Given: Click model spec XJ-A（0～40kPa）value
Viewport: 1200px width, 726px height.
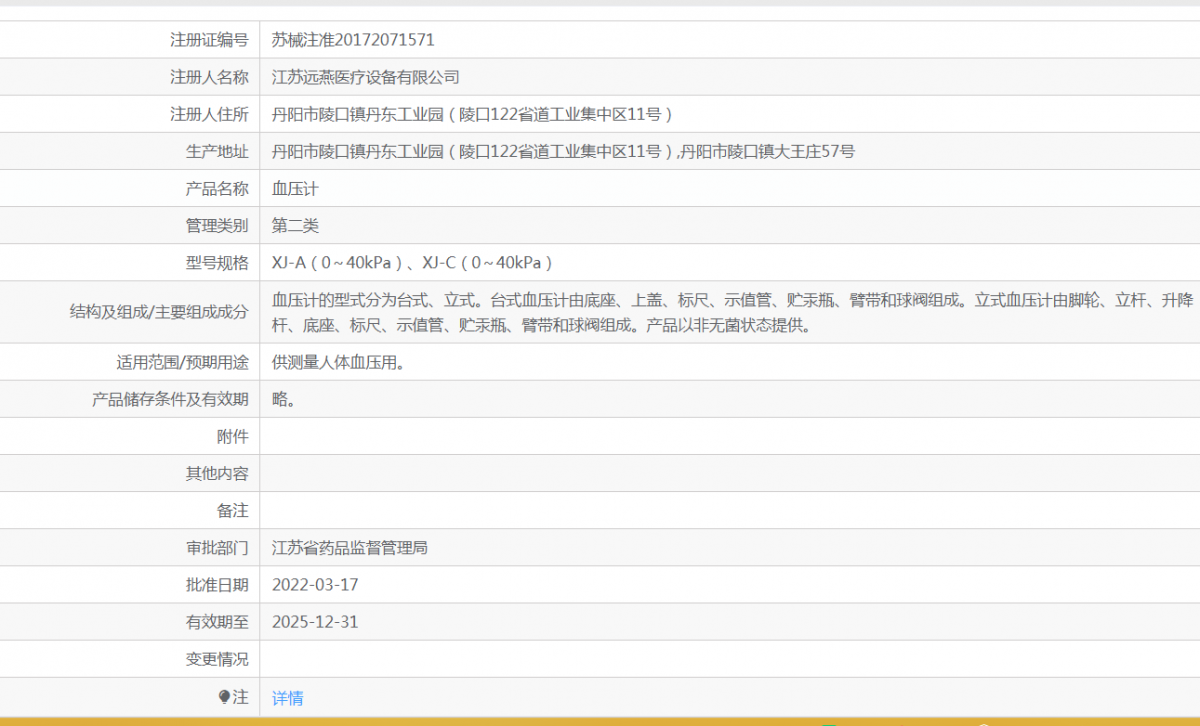Looking at the screenshot, I should 413,263.
